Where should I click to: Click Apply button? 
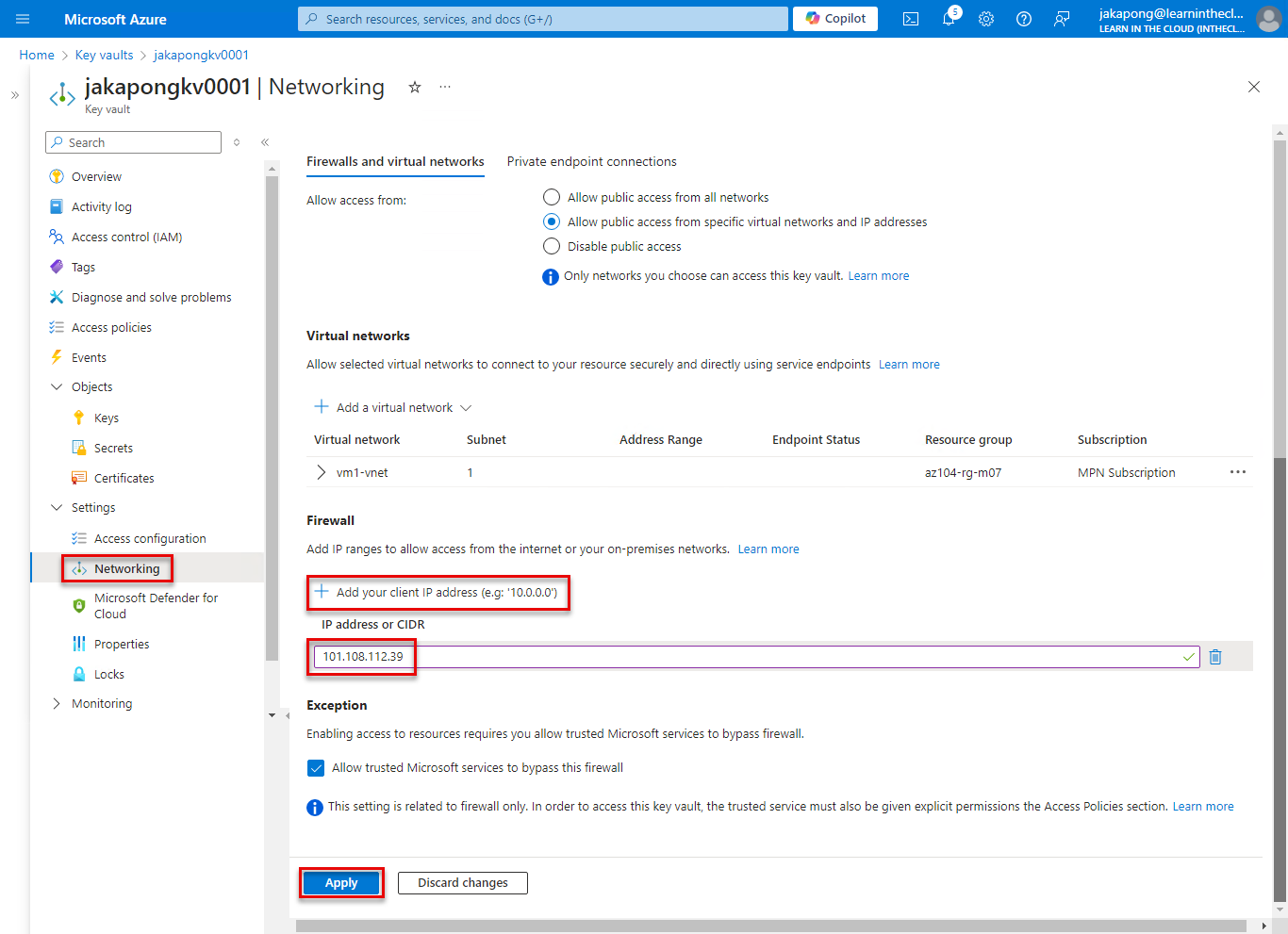pyautogui.click(x=341, y=883)
